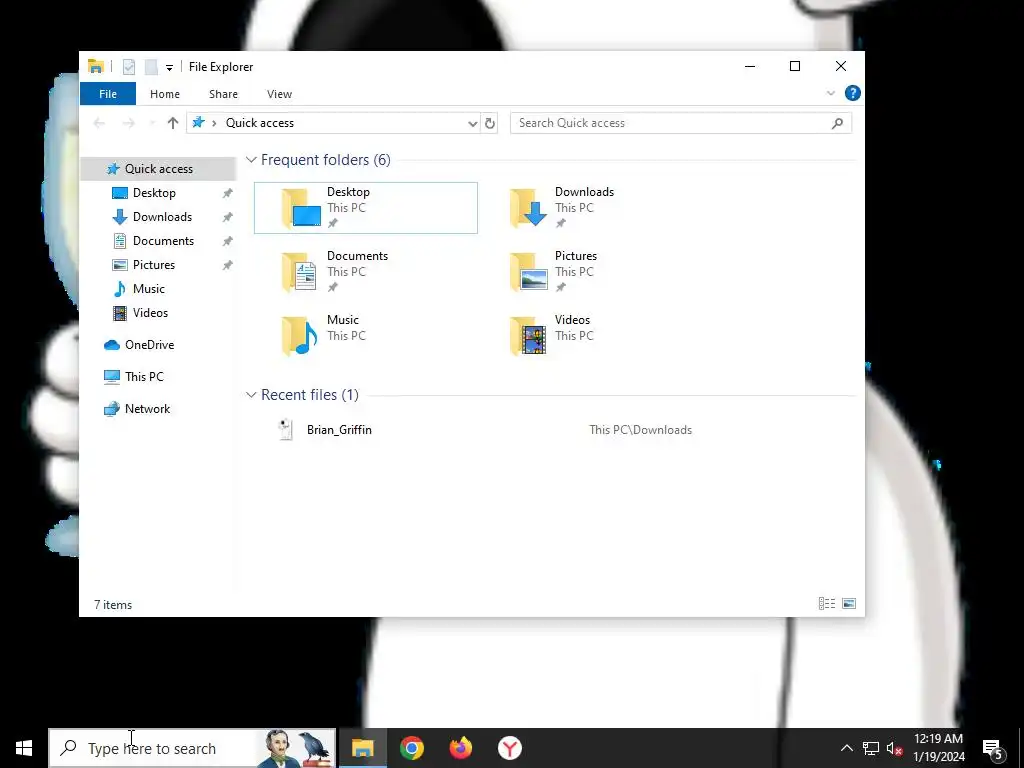This screenshot has width=1024, height=768.
Task: Click the pin beside Documents in navigation pane
Action: tap(227, 242)
